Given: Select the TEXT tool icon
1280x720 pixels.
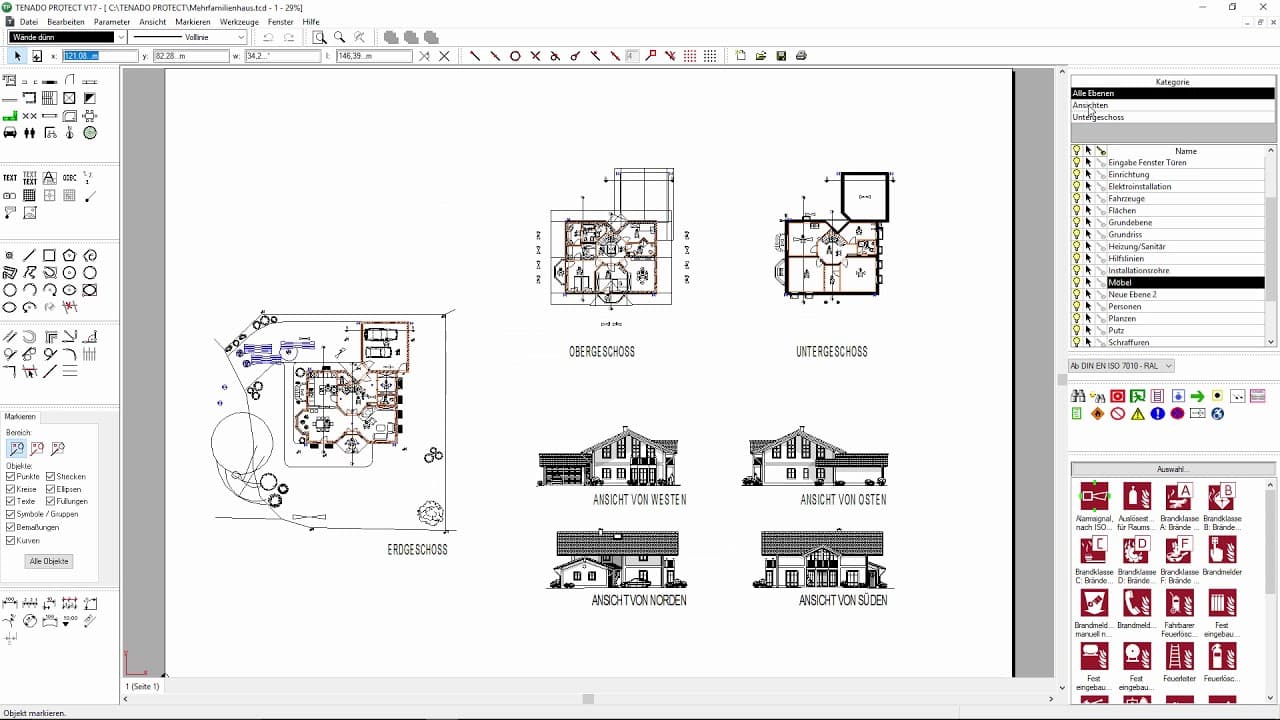Looking at the screenshot, I should coord(10,178).
